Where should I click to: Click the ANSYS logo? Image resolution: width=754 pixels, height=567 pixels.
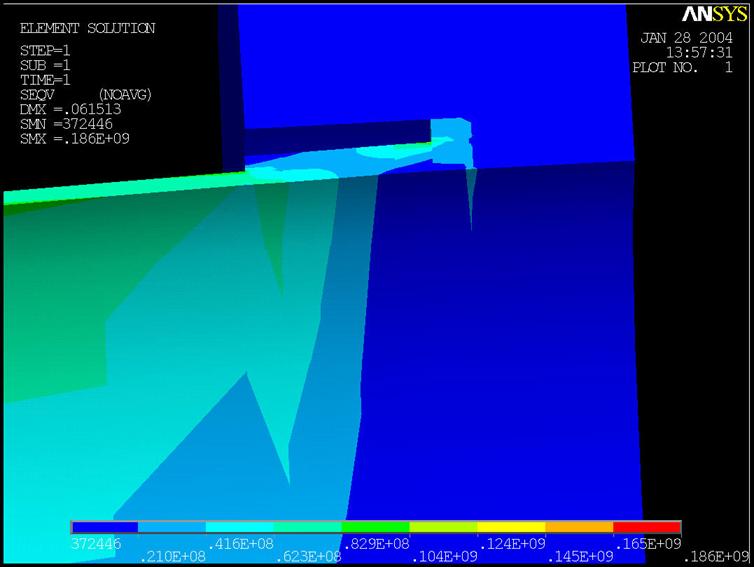click(x=715, y=14)
